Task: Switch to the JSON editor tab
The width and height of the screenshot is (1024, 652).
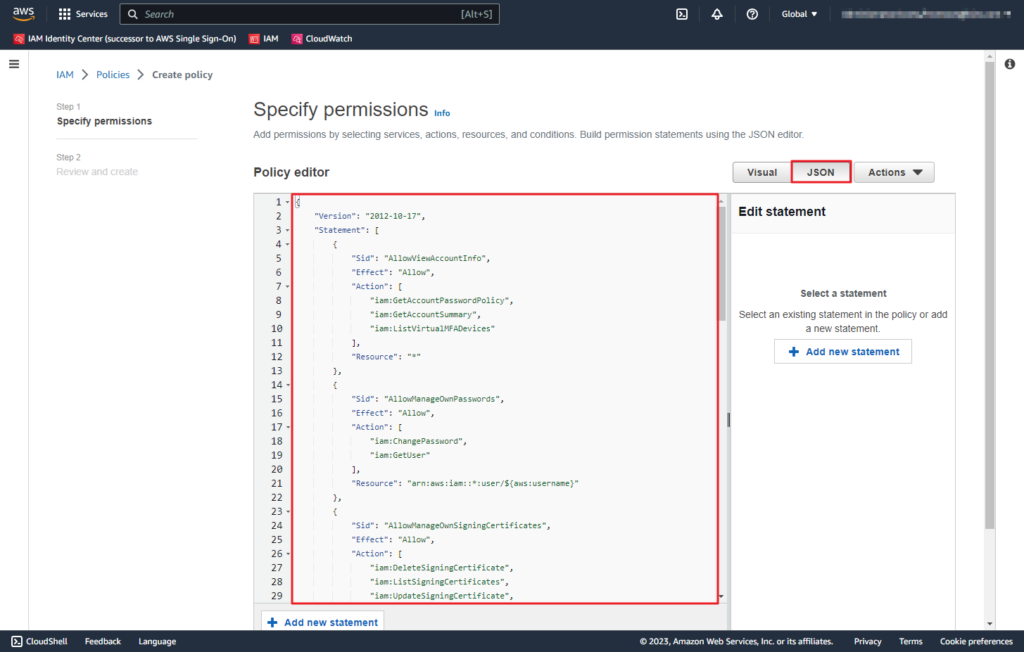Action: 821,172
